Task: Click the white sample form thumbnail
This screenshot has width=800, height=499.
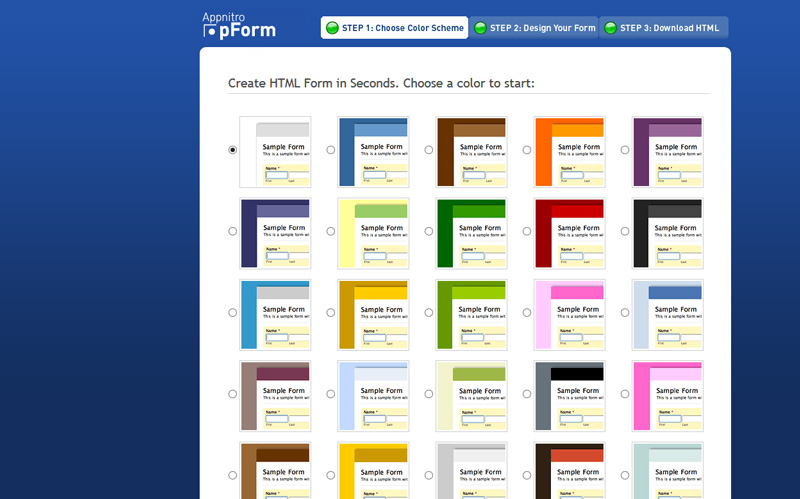Action: click(x=275, y=152)
